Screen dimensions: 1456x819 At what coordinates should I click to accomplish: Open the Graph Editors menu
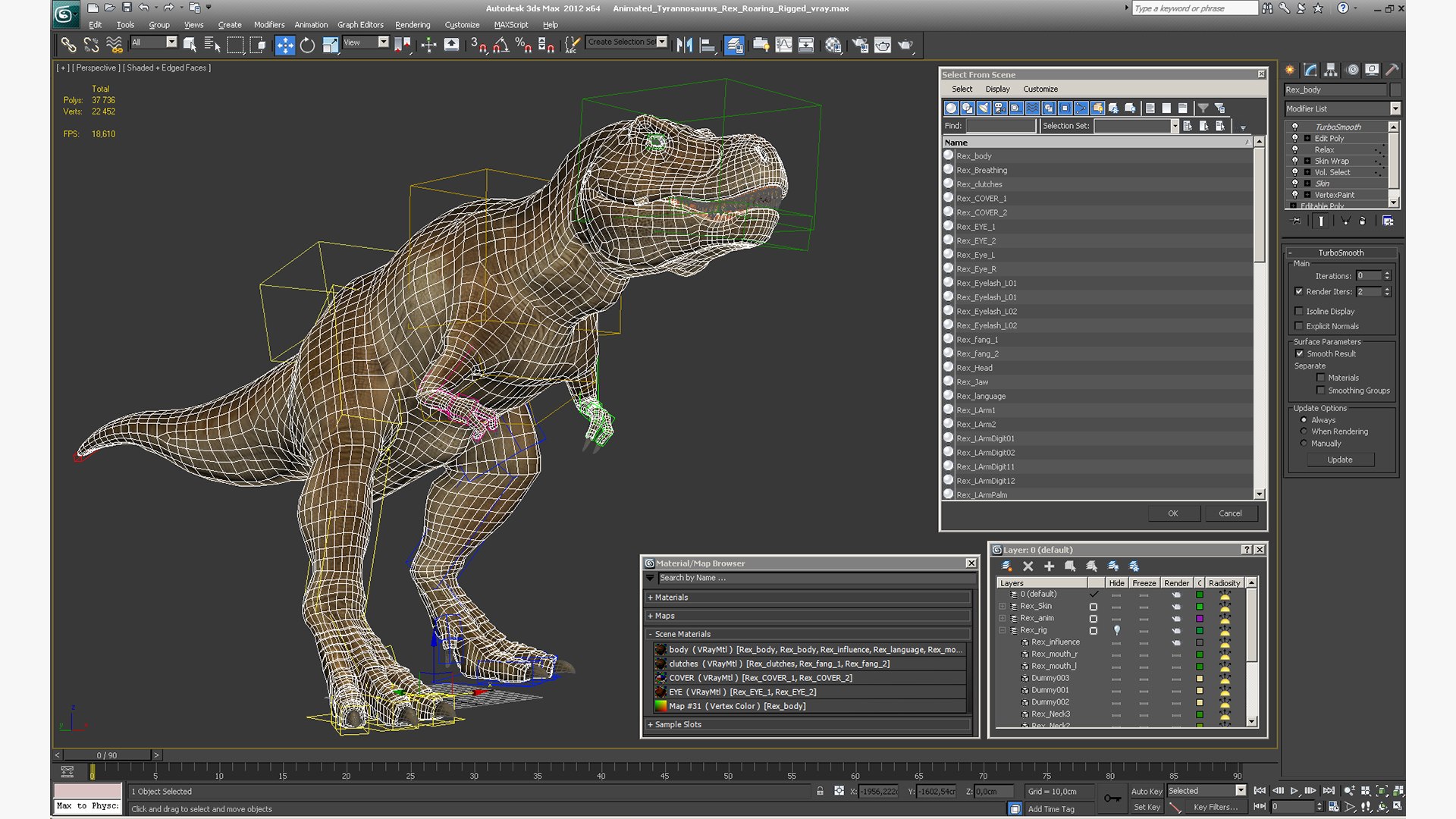360,24
